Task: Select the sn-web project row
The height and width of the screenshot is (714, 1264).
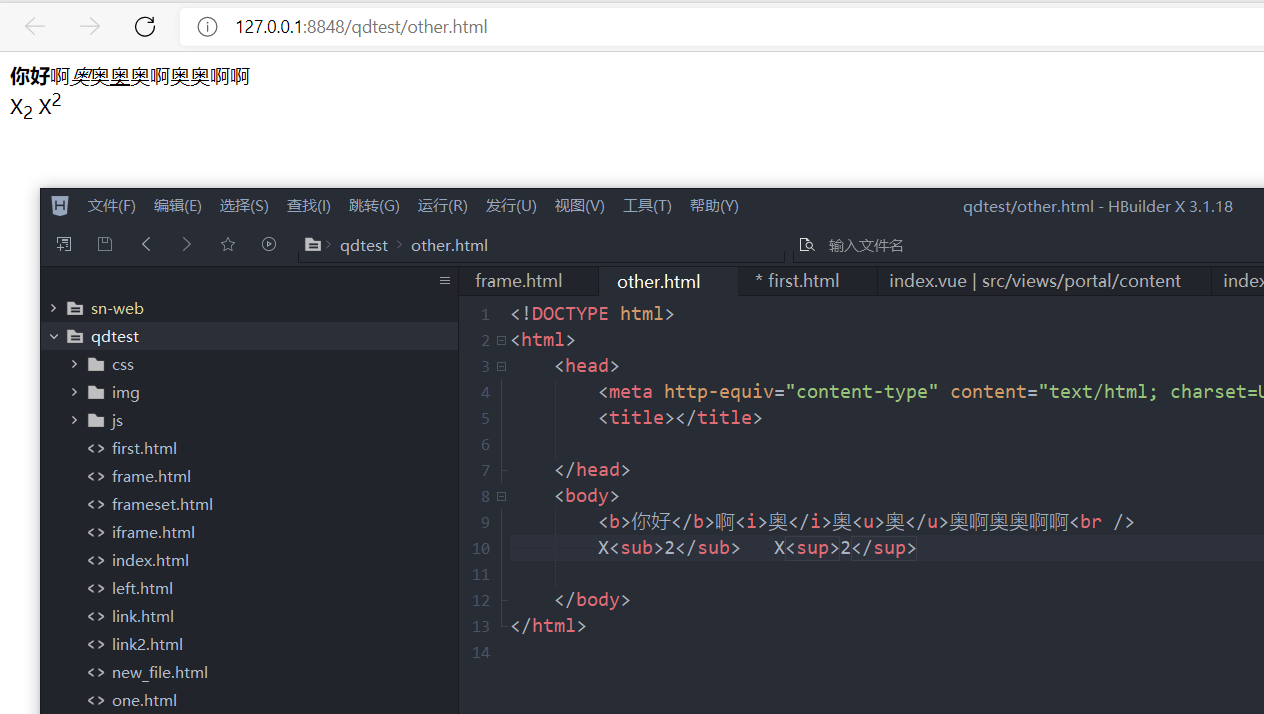Action: point(250,308)
